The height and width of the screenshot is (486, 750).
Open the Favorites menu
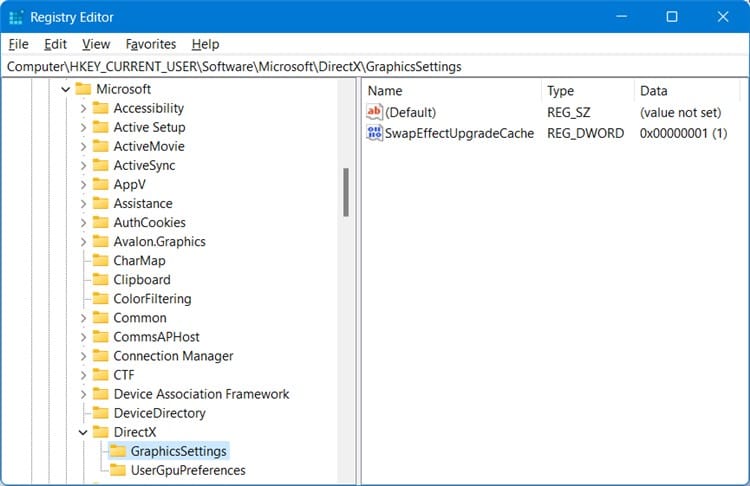(x=151, y=44)
